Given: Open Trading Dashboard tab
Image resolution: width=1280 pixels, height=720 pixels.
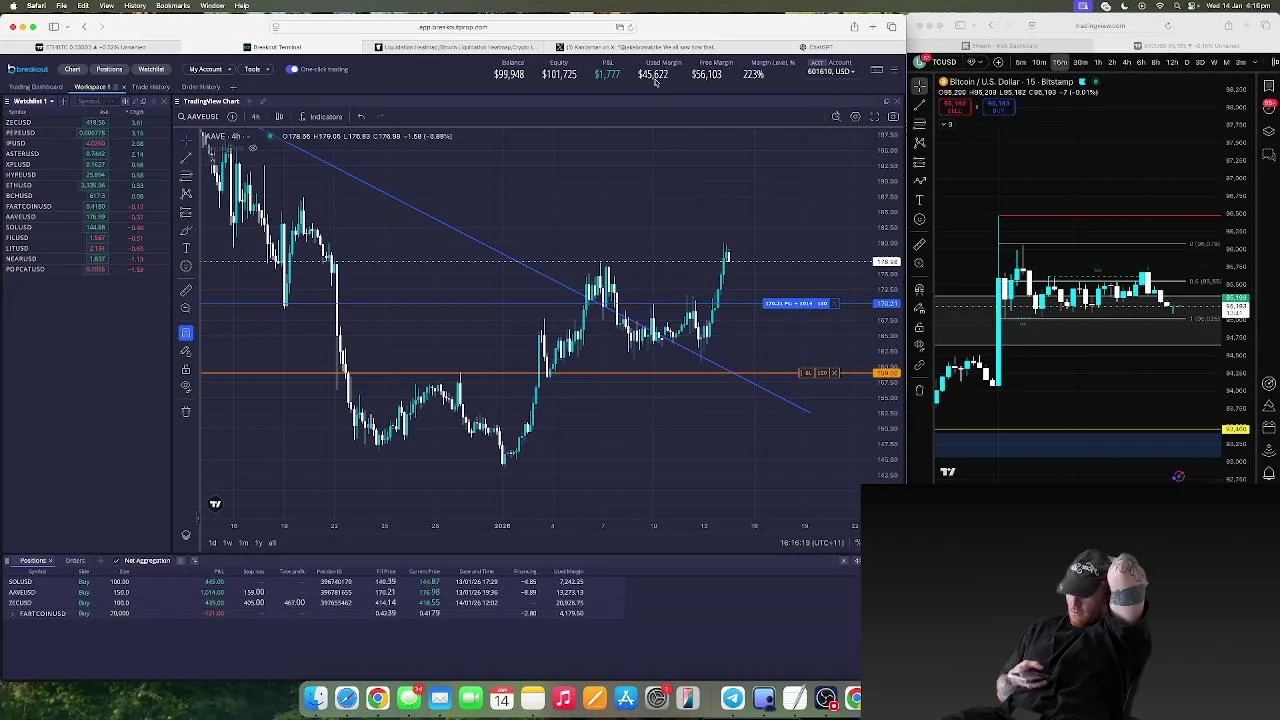Looking at the screenshot, I should [x=35, y=87].
